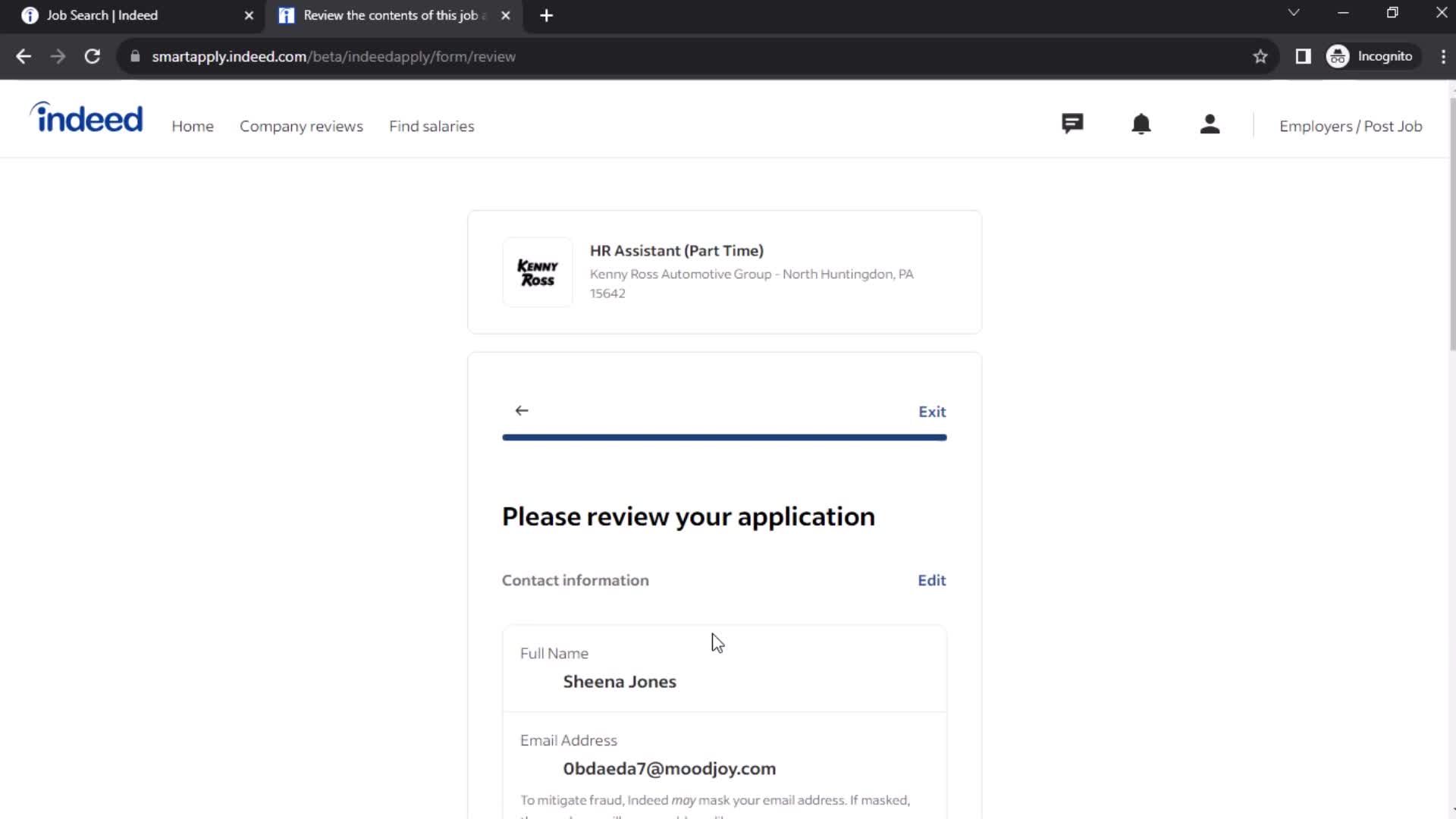Image resolution: width=1456 pixels, height=819 pixels.
Task: Click the Find salaries tab item
Action: coord(432,126)
